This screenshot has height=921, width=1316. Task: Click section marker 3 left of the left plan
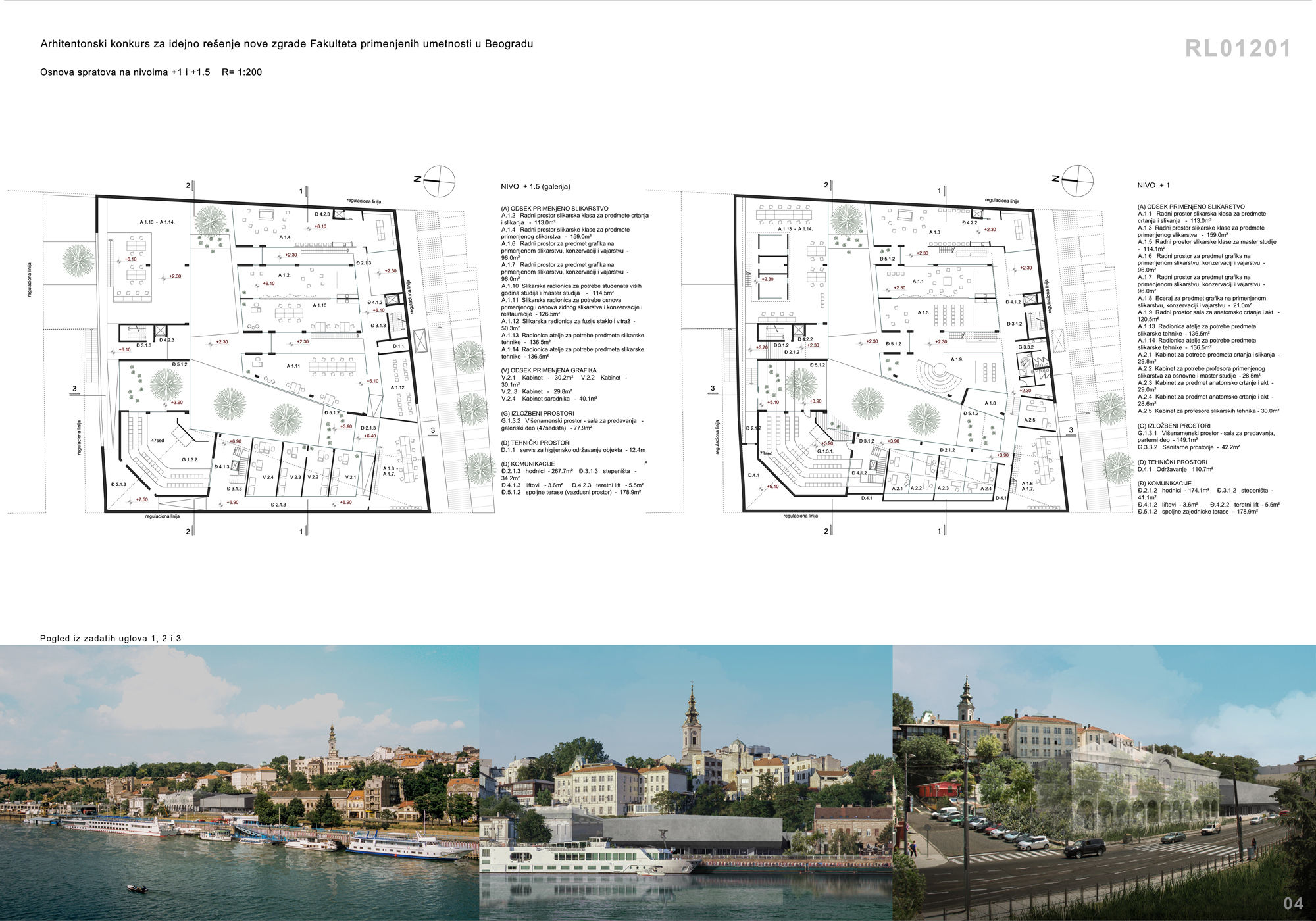tap(74, 389)
